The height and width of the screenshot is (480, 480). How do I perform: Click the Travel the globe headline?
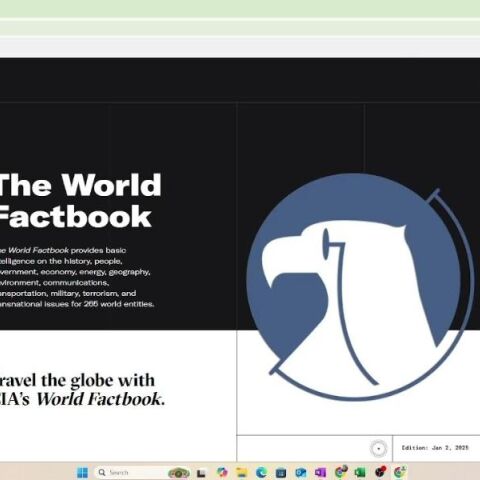(x=82, y=390)
